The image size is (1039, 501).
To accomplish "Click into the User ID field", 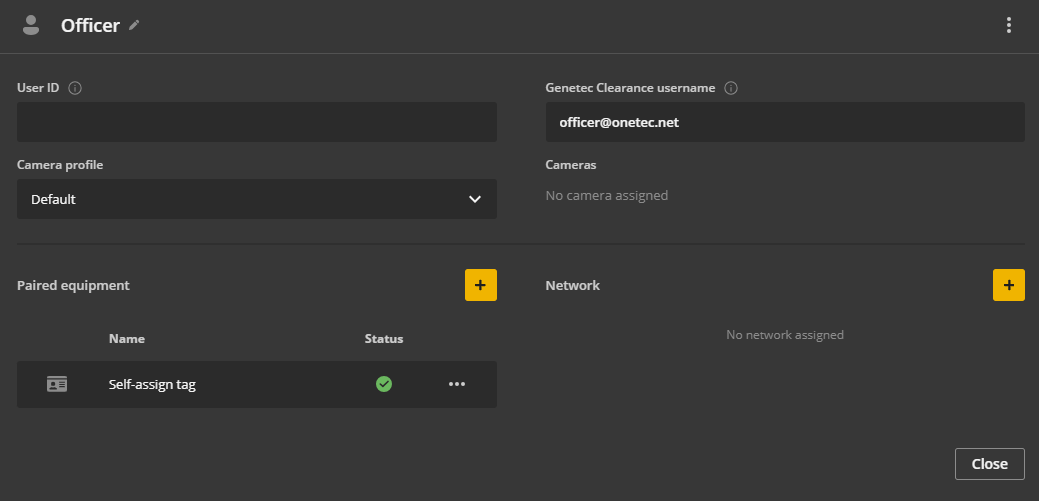I will 256,122.
